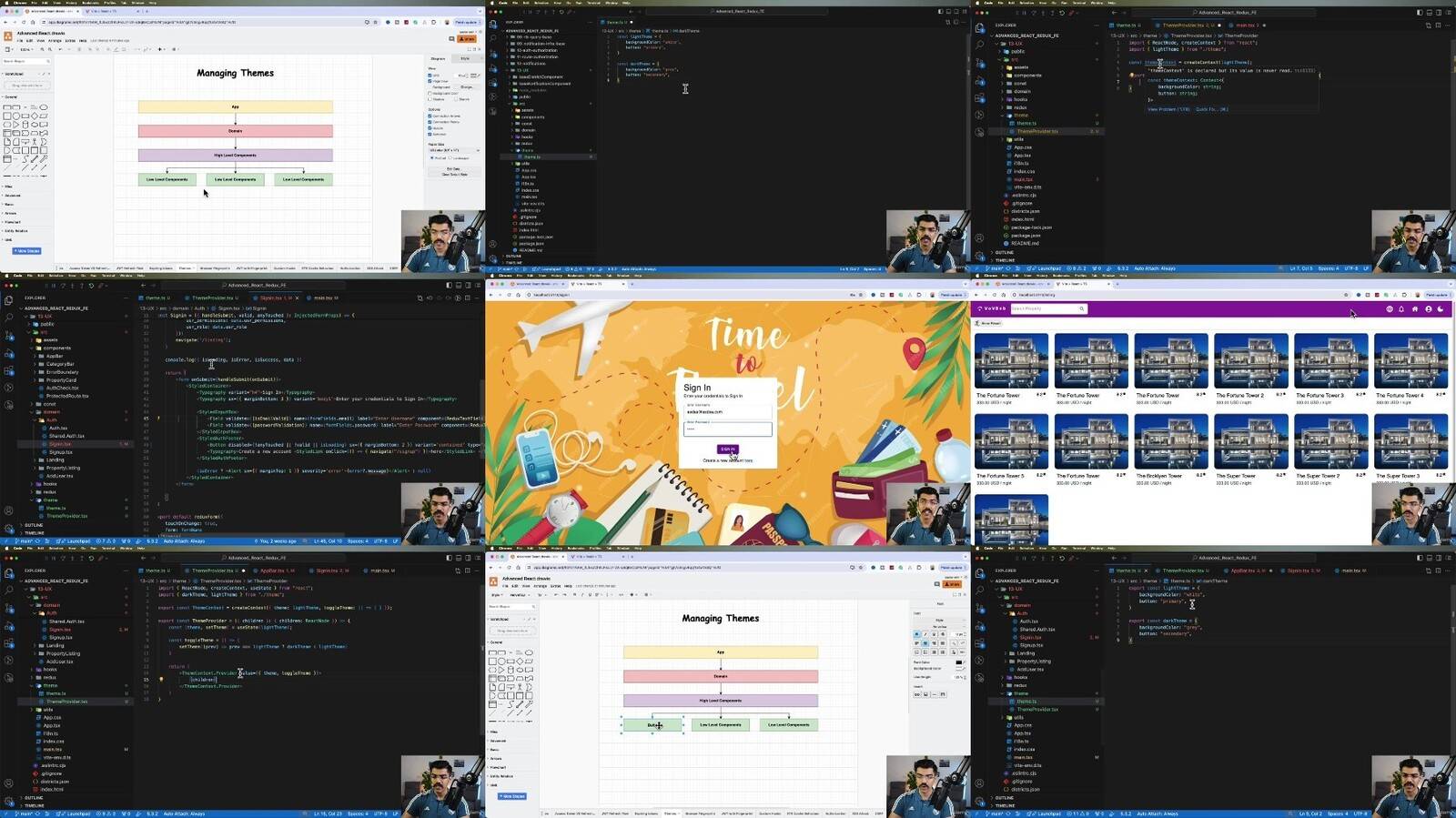Open Manage gear in toggleTheme editor's activity bar
This screenshot has width=1456, height=818.
8,800
